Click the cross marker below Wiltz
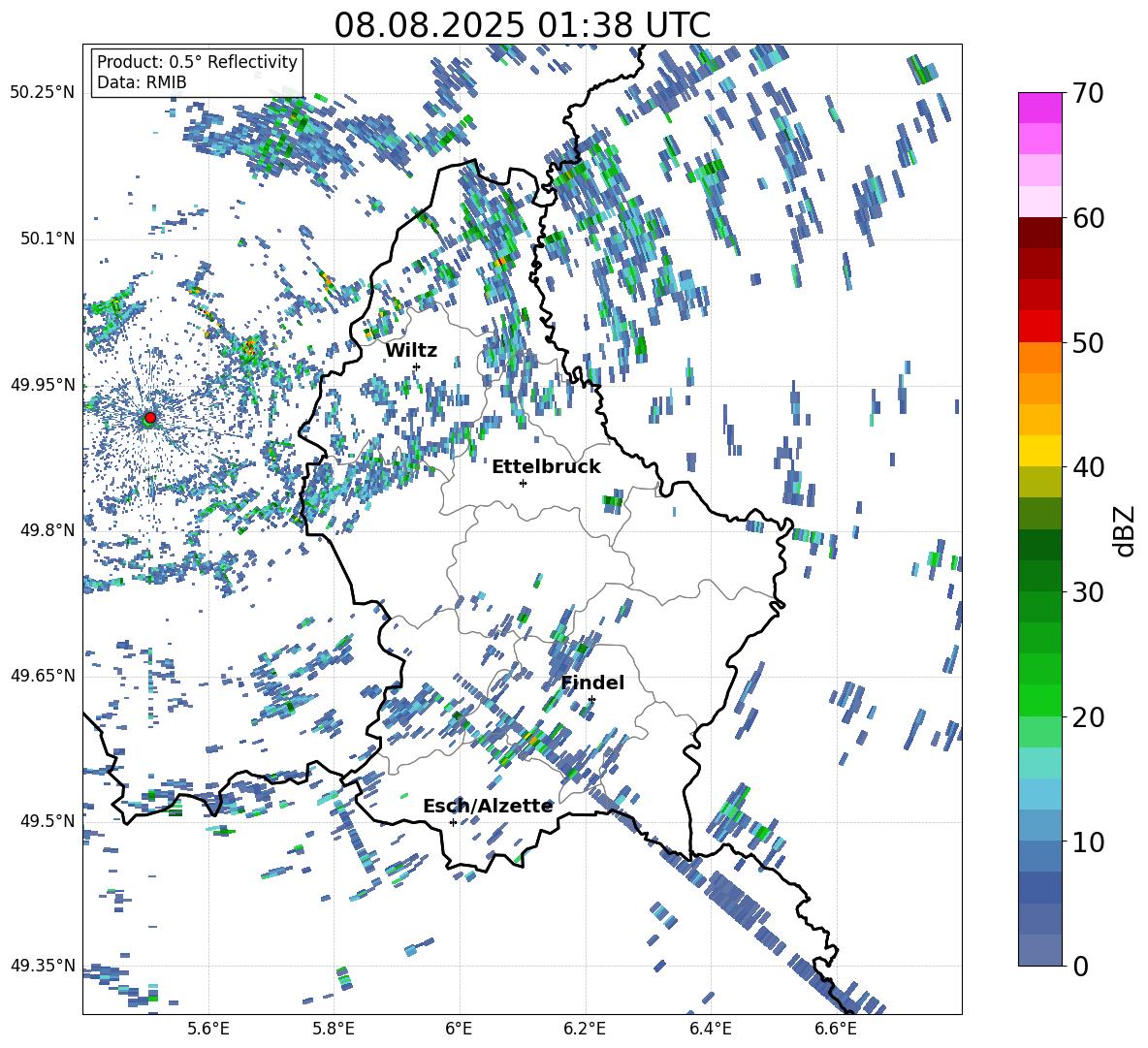Image resolution: width=1148 pixels, height=1048 pixels. [x=417, y=366]
